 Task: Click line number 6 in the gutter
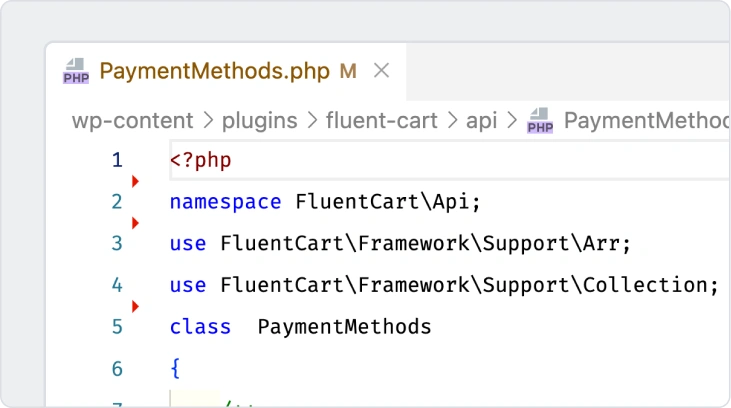coord(117,369)
